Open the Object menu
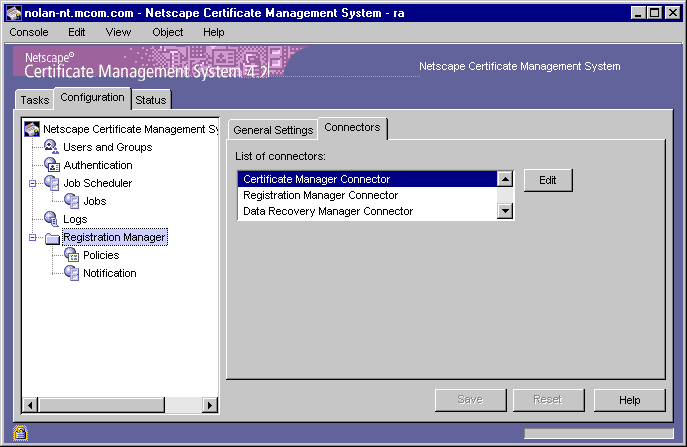The image size is (687, 447). coord(167,32)
